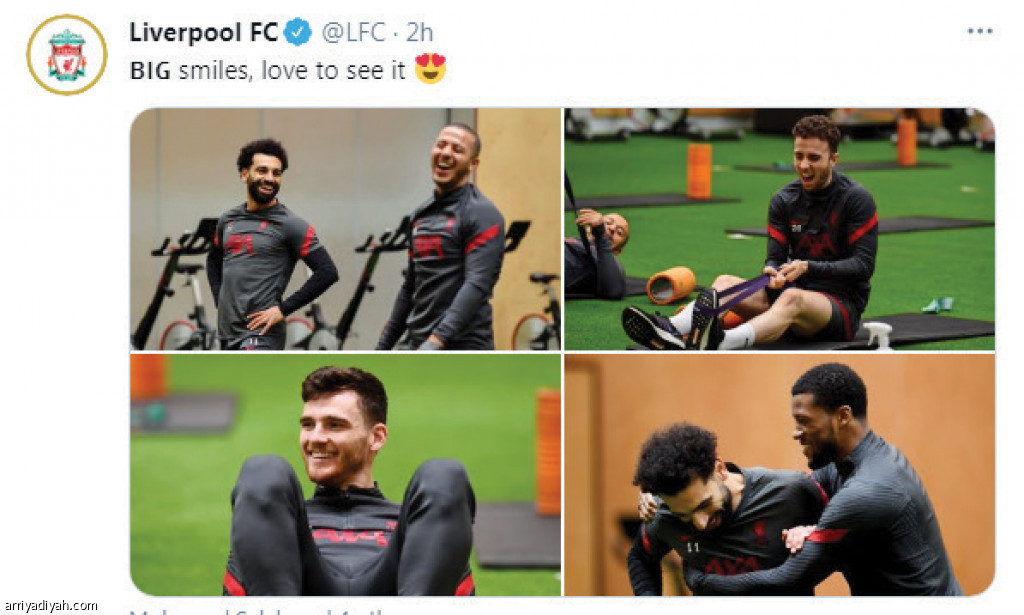Select the tweet text 'BIG smiles, love to see it'
Viewport: 1024px width, 615px height.
(268, 70)
